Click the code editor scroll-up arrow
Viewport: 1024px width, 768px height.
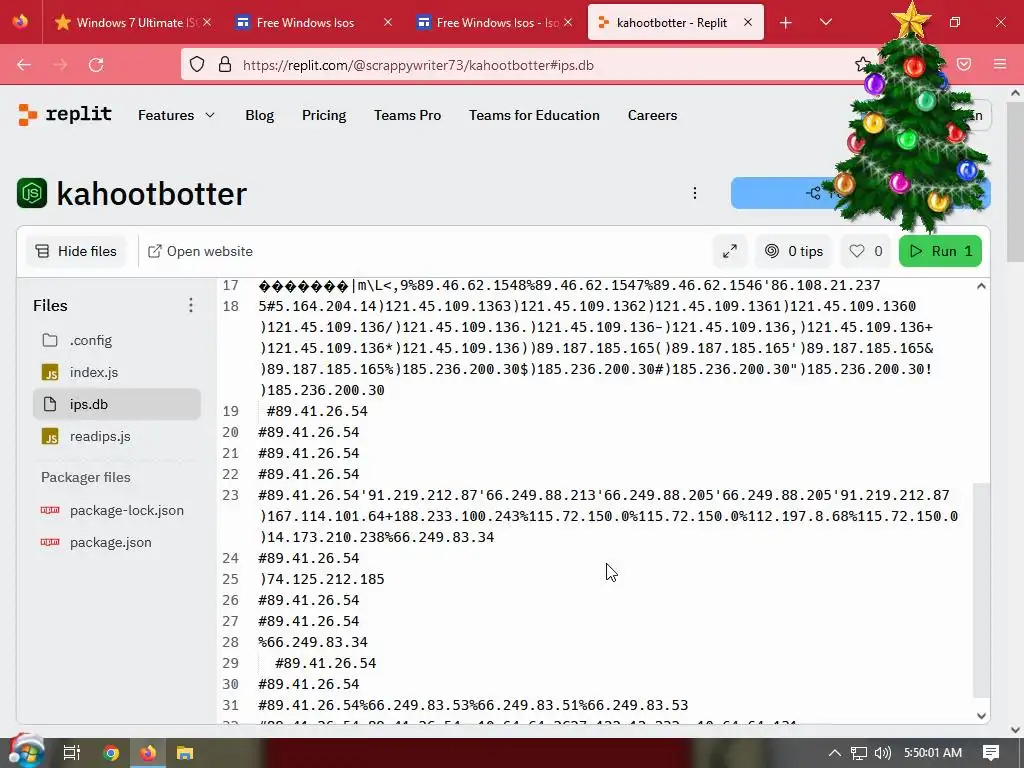click(x=981, y=286)
